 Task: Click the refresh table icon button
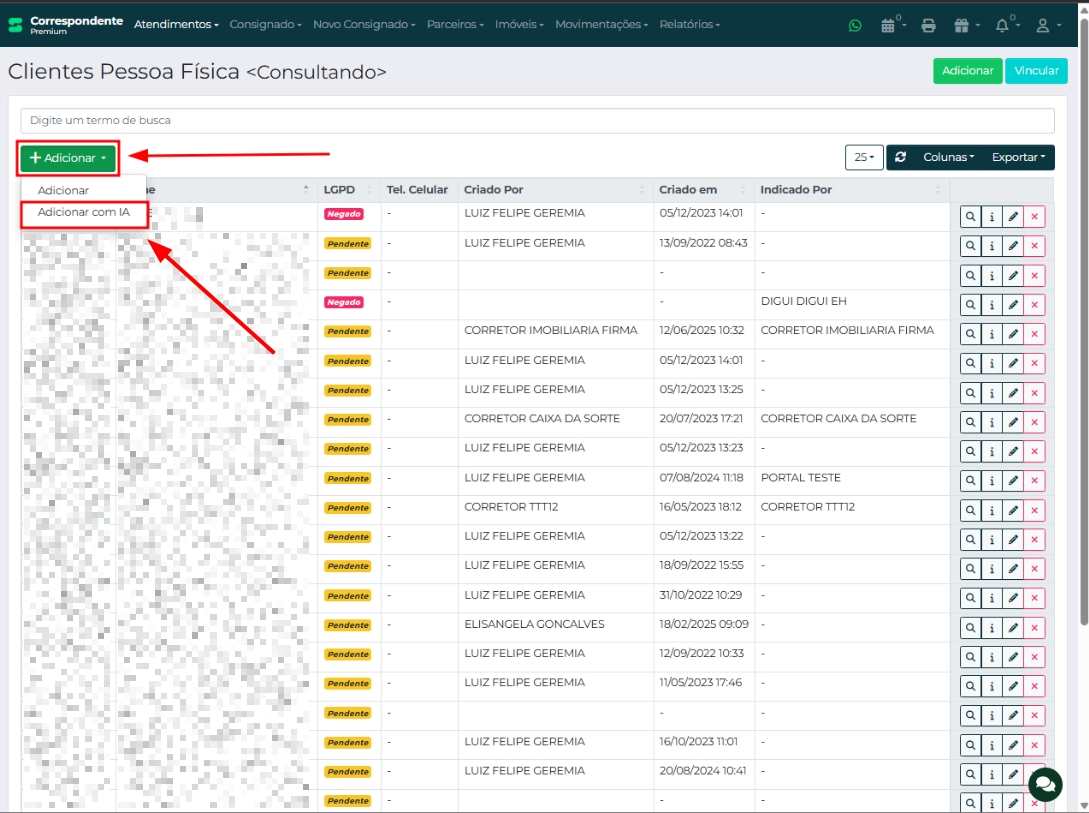900,157
